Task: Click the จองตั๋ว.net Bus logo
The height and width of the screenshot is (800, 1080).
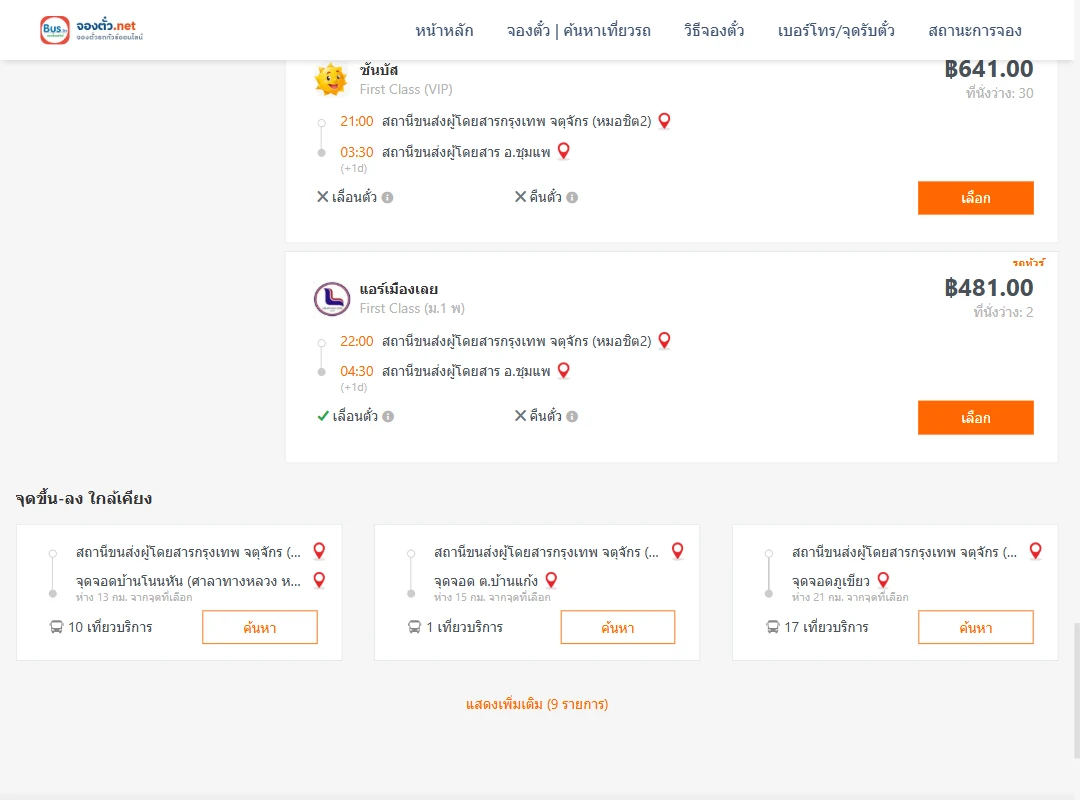Action: coord(91,30)
